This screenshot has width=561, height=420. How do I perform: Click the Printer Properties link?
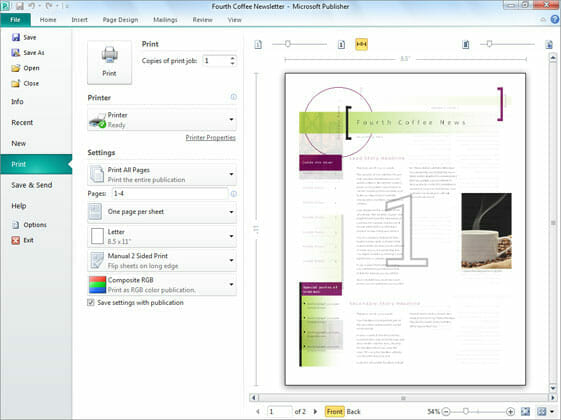pos(210,137)
